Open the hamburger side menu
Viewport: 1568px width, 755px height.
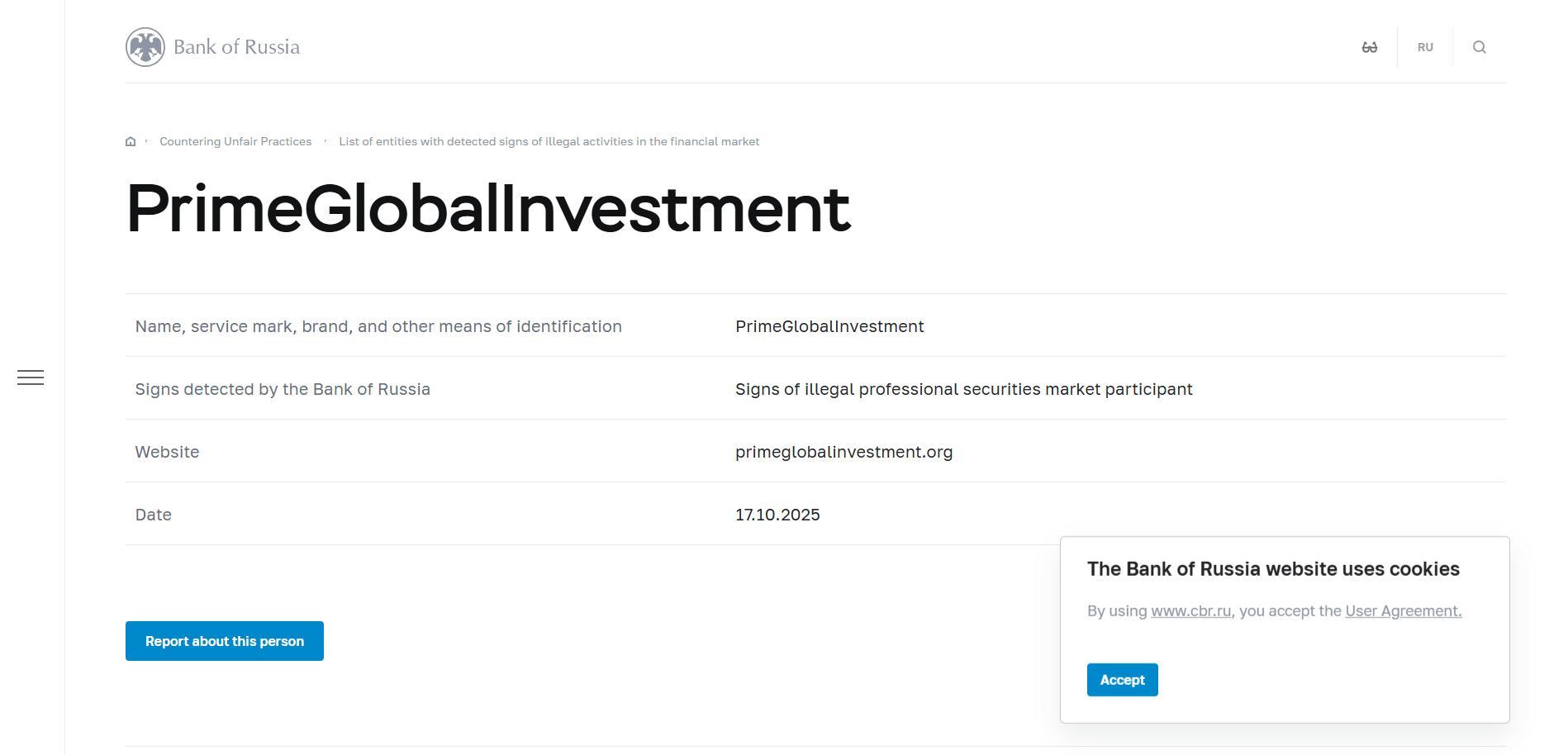tap(31, 377)
